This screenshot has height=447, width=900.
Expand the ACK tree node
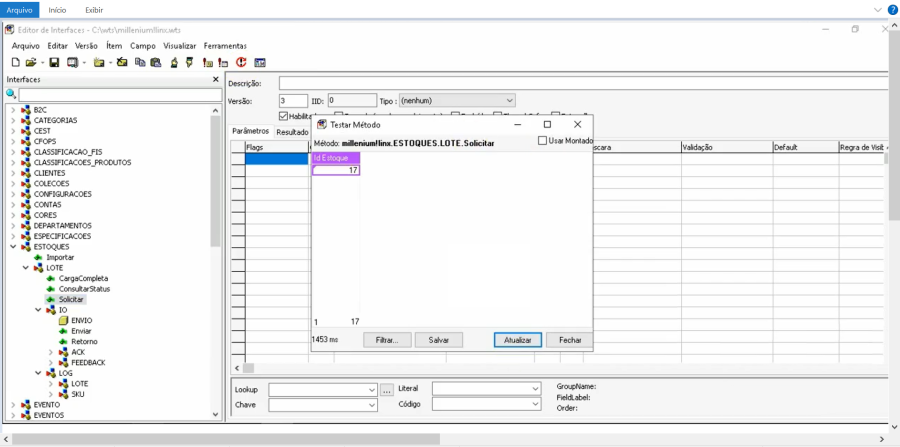tap(51, 352)
